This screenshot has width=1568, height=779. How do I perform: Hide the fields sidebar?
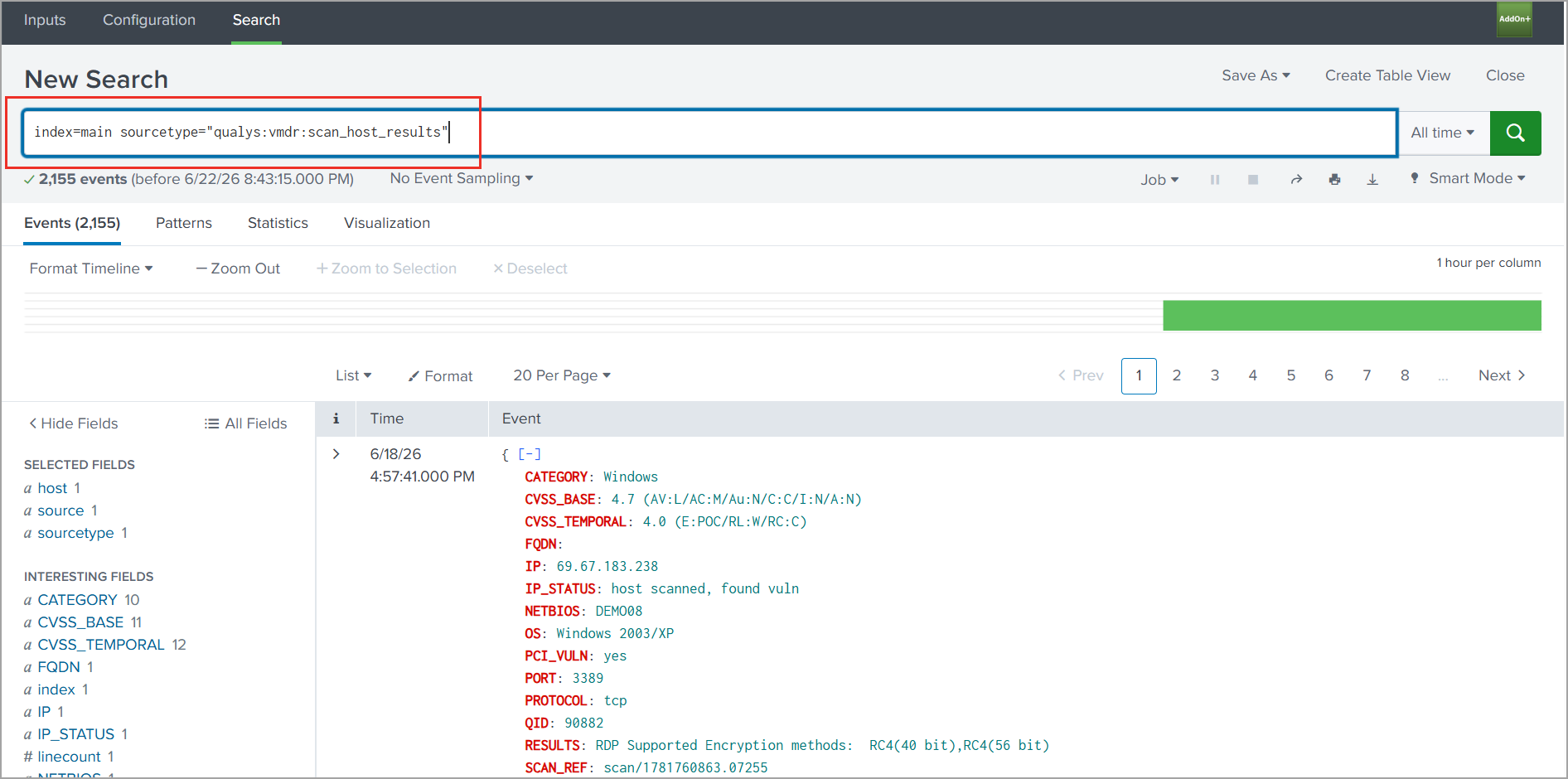click(74, 423)
